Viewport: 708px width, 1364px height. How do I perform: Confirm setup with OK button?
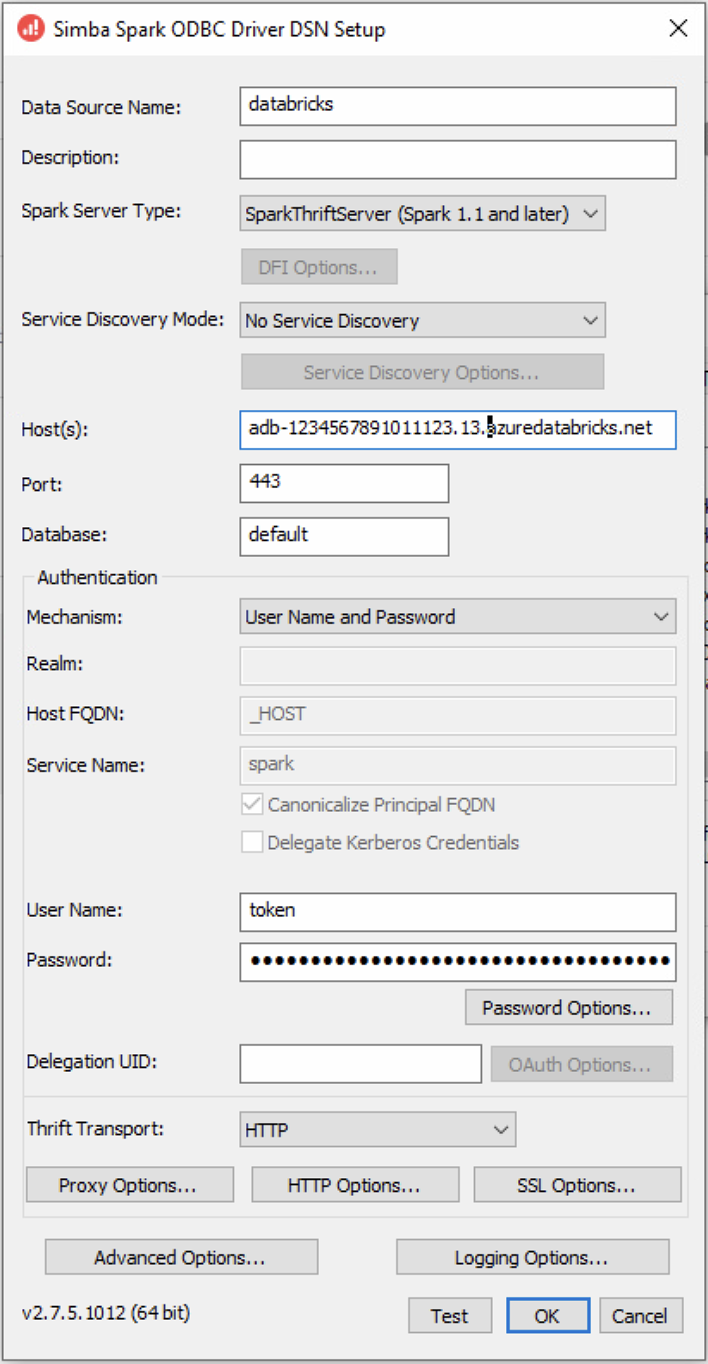click(x=547, y=1315)
